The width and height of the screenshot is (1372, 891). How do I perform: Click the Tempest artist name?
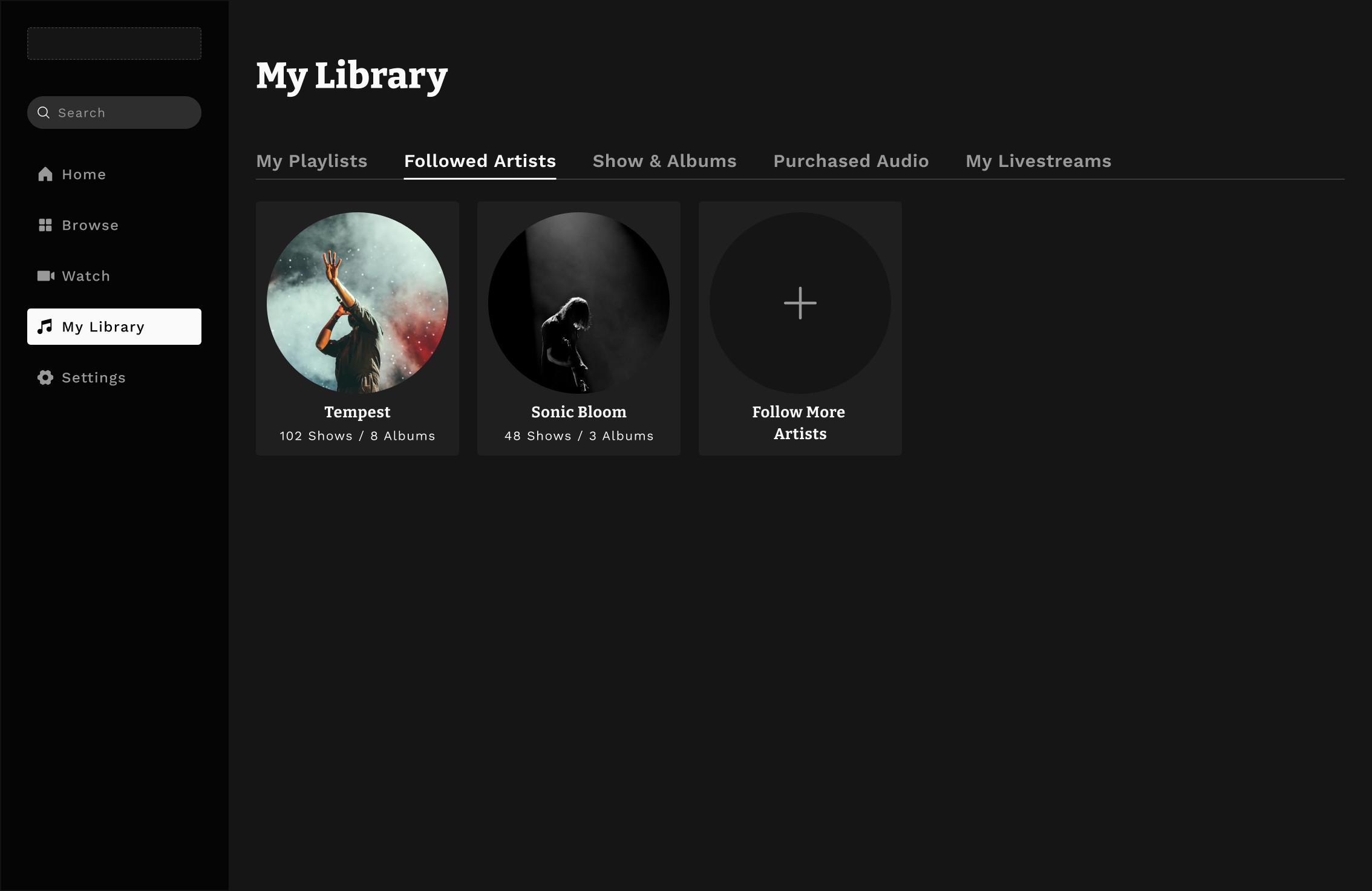pos(358,412)
